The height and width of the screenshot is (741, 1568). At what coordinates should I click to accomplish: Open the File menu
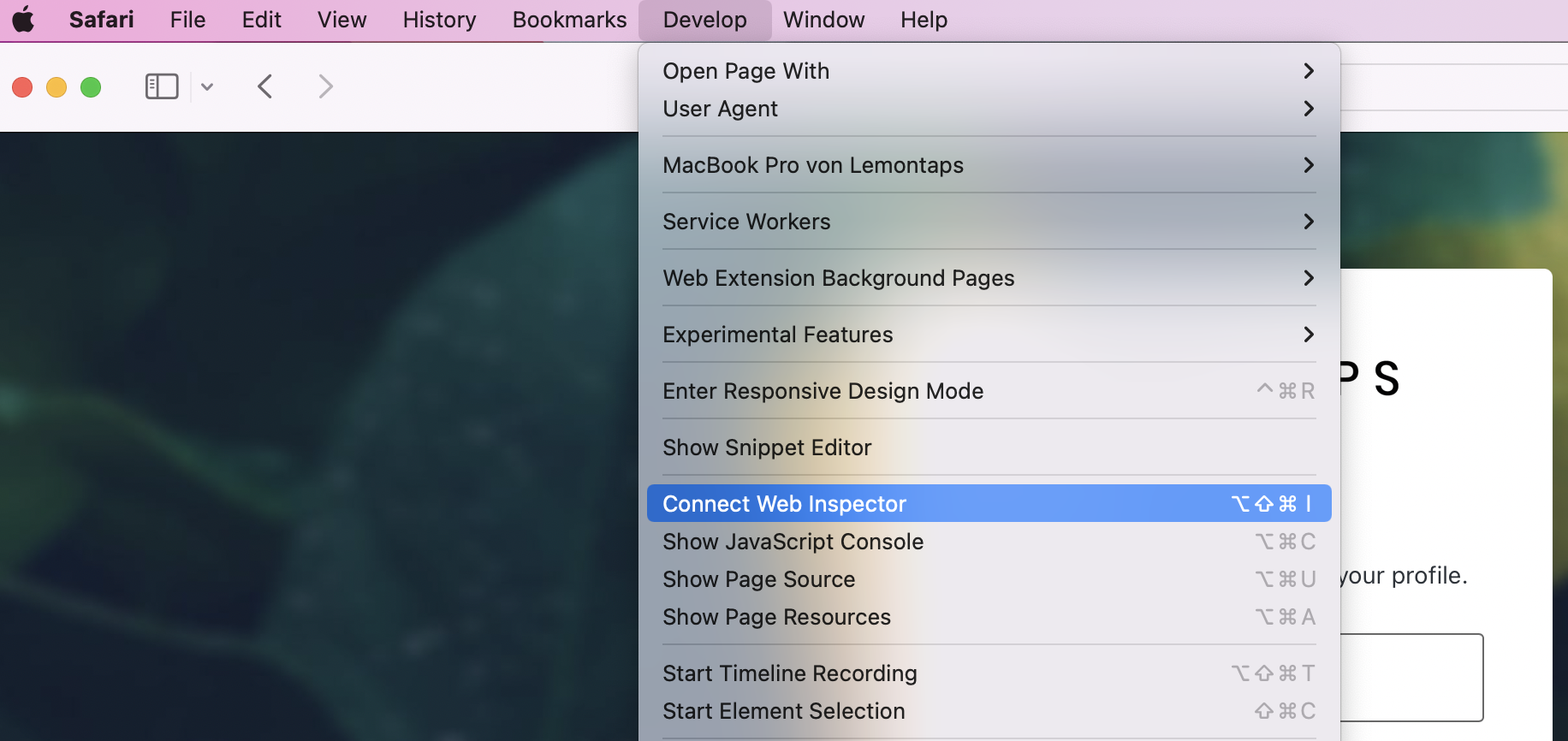pyautogui.click(x=187, y=20)
